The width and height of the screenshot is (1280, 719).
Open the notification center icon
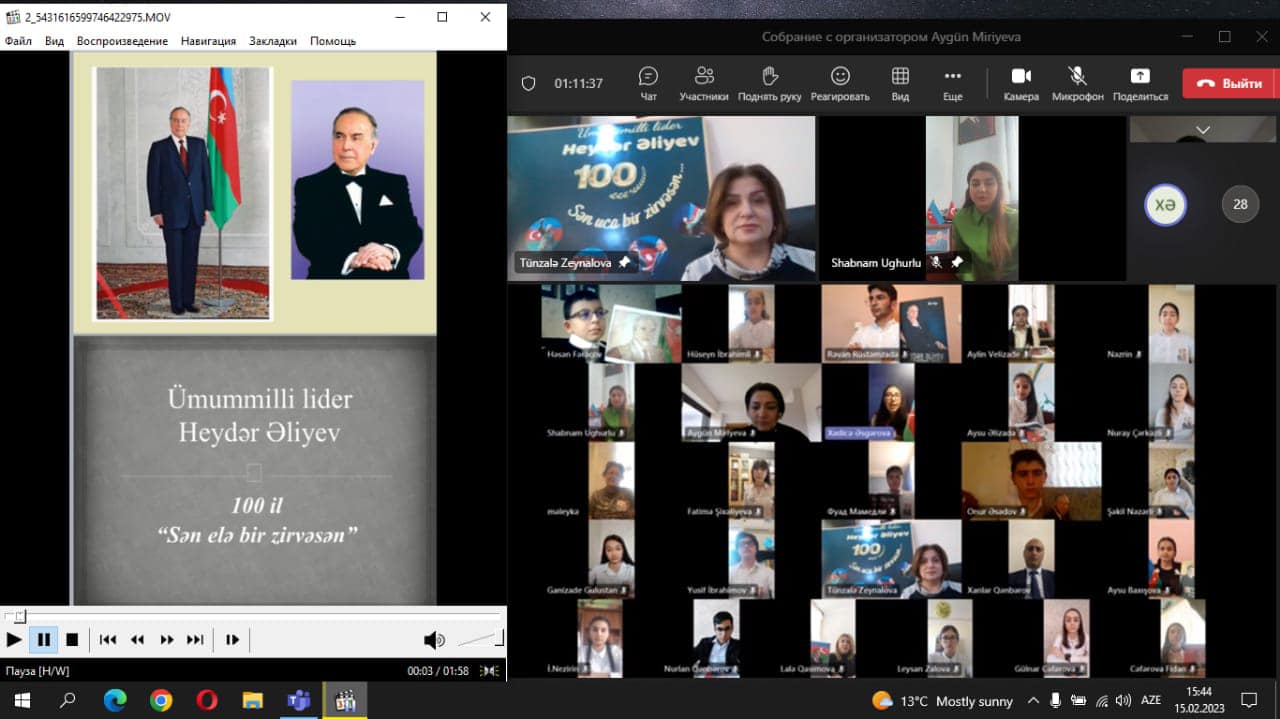1249,701
